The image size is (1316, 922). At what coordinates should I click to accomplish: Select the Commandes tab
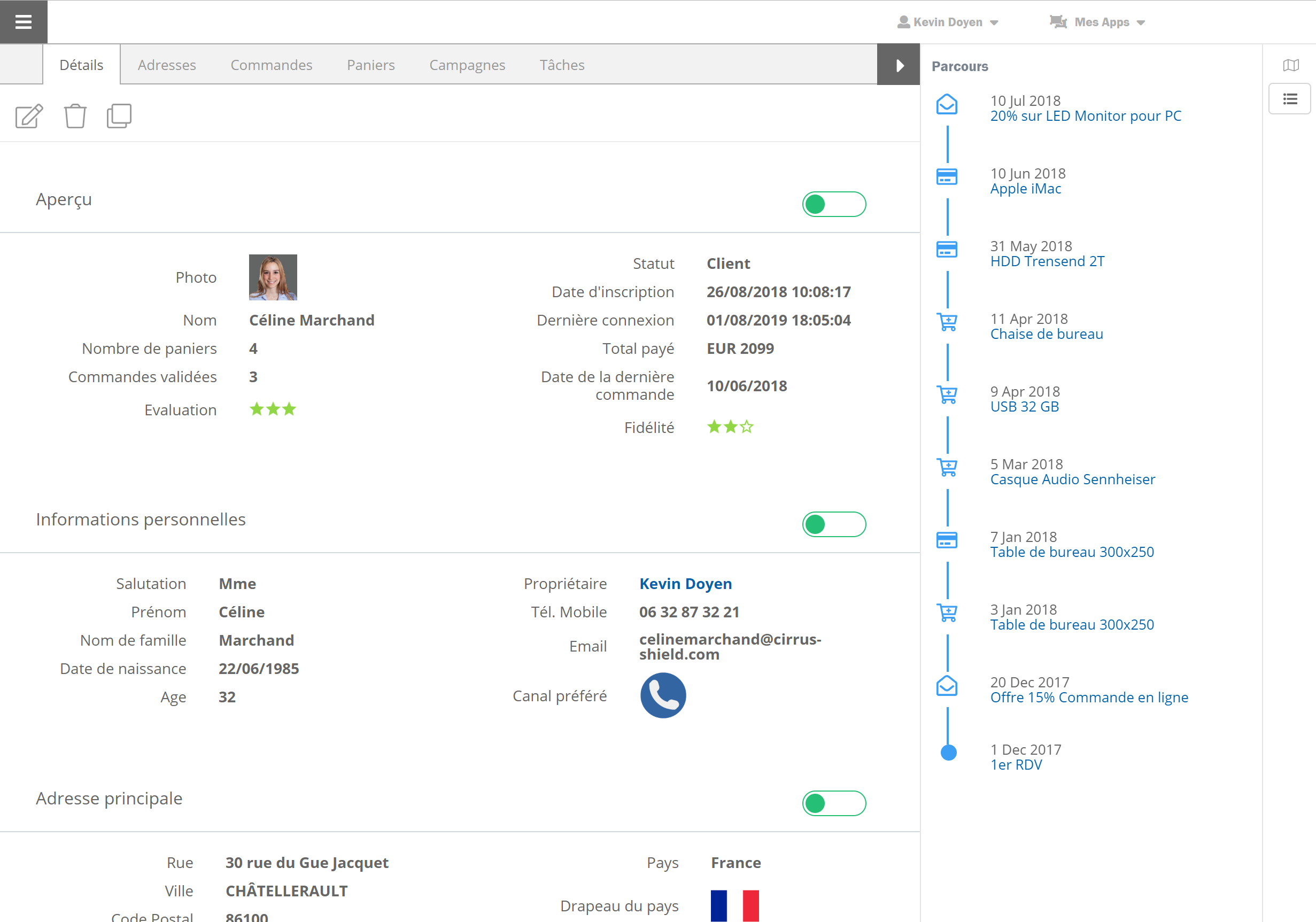(272, 65)
